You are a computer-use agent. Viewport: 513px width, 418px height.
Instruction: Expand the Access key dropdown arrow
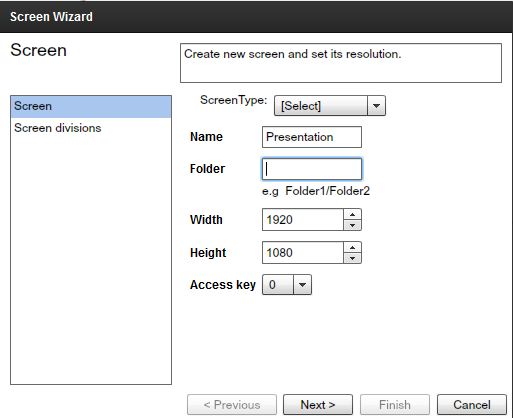tap(302, 285)
